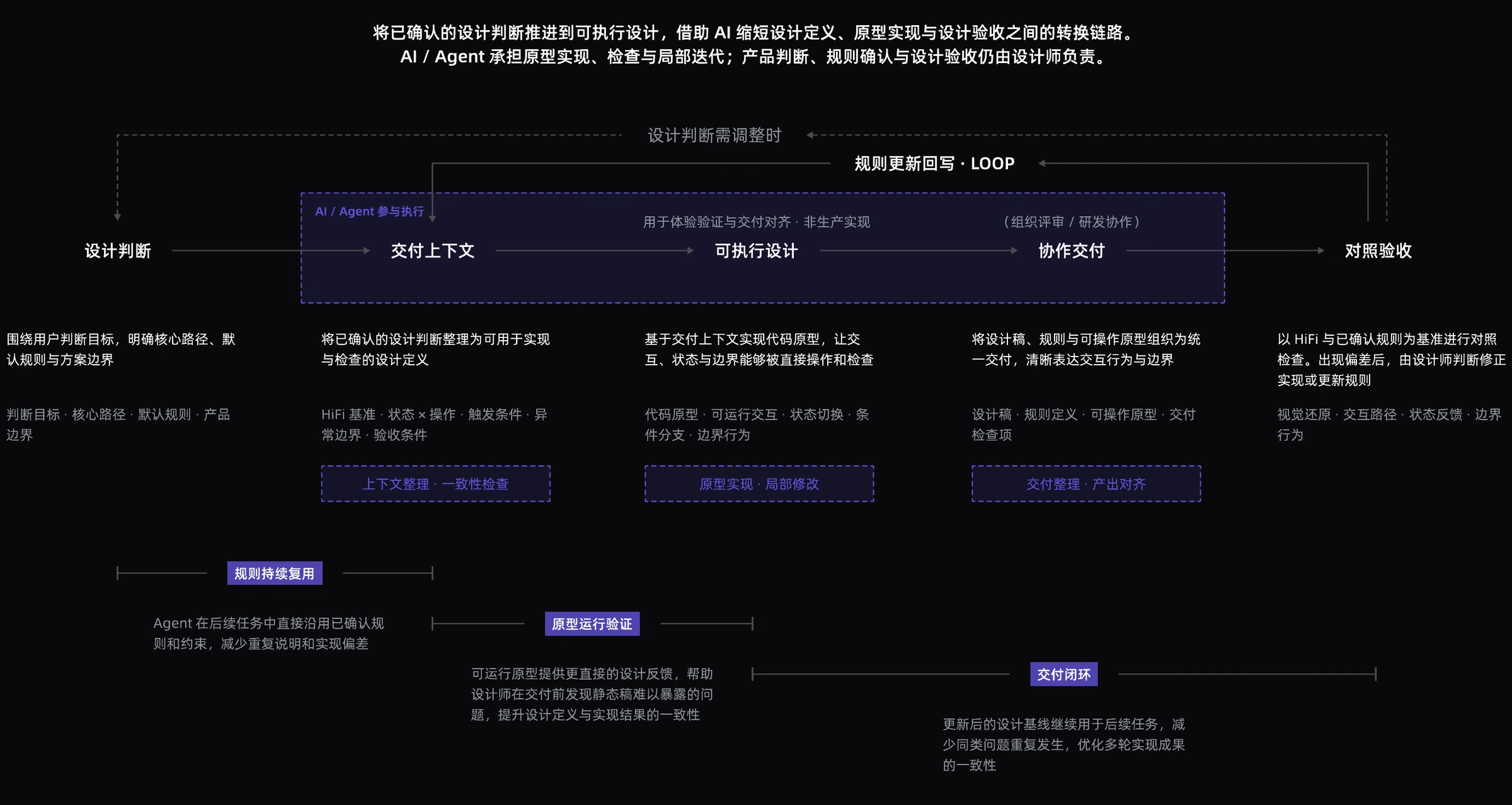
Task: Click the 规则持续复用 purple tag
Action: (275, 573)
